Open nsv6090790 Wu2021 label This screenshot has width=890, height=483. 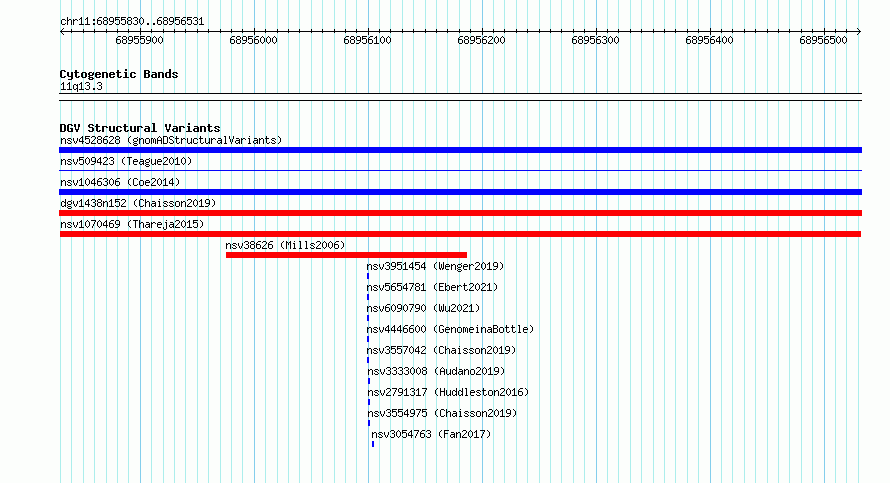pyautogui.click(x=423, y=308)
